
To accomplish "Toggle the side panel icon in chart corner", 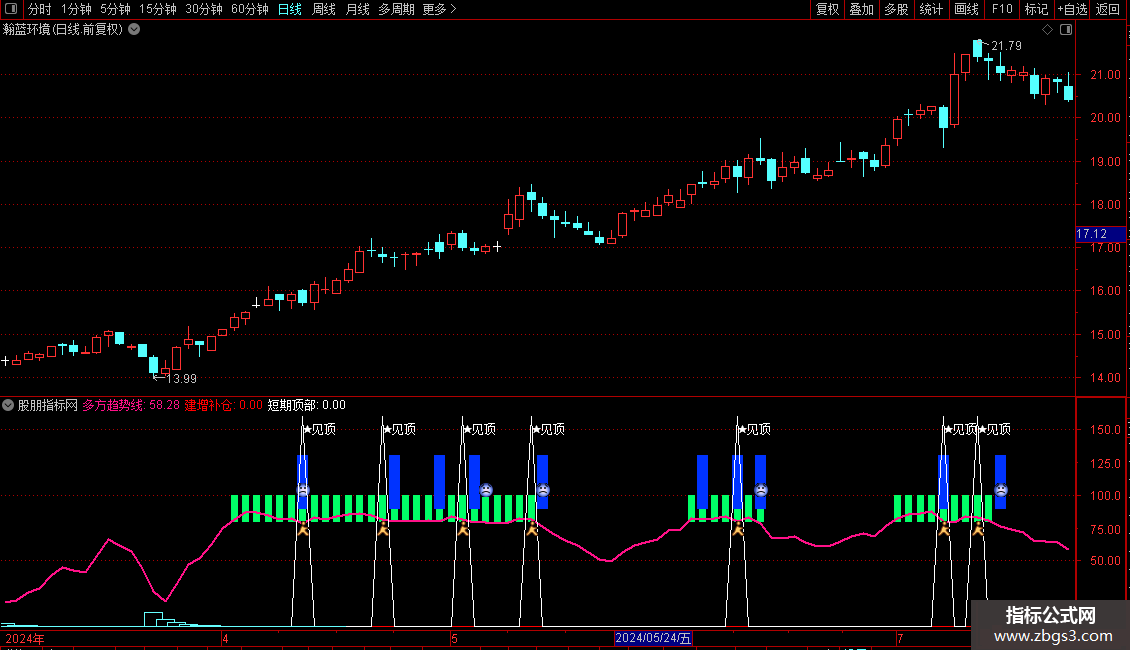I will click(x=1066, y=30).
